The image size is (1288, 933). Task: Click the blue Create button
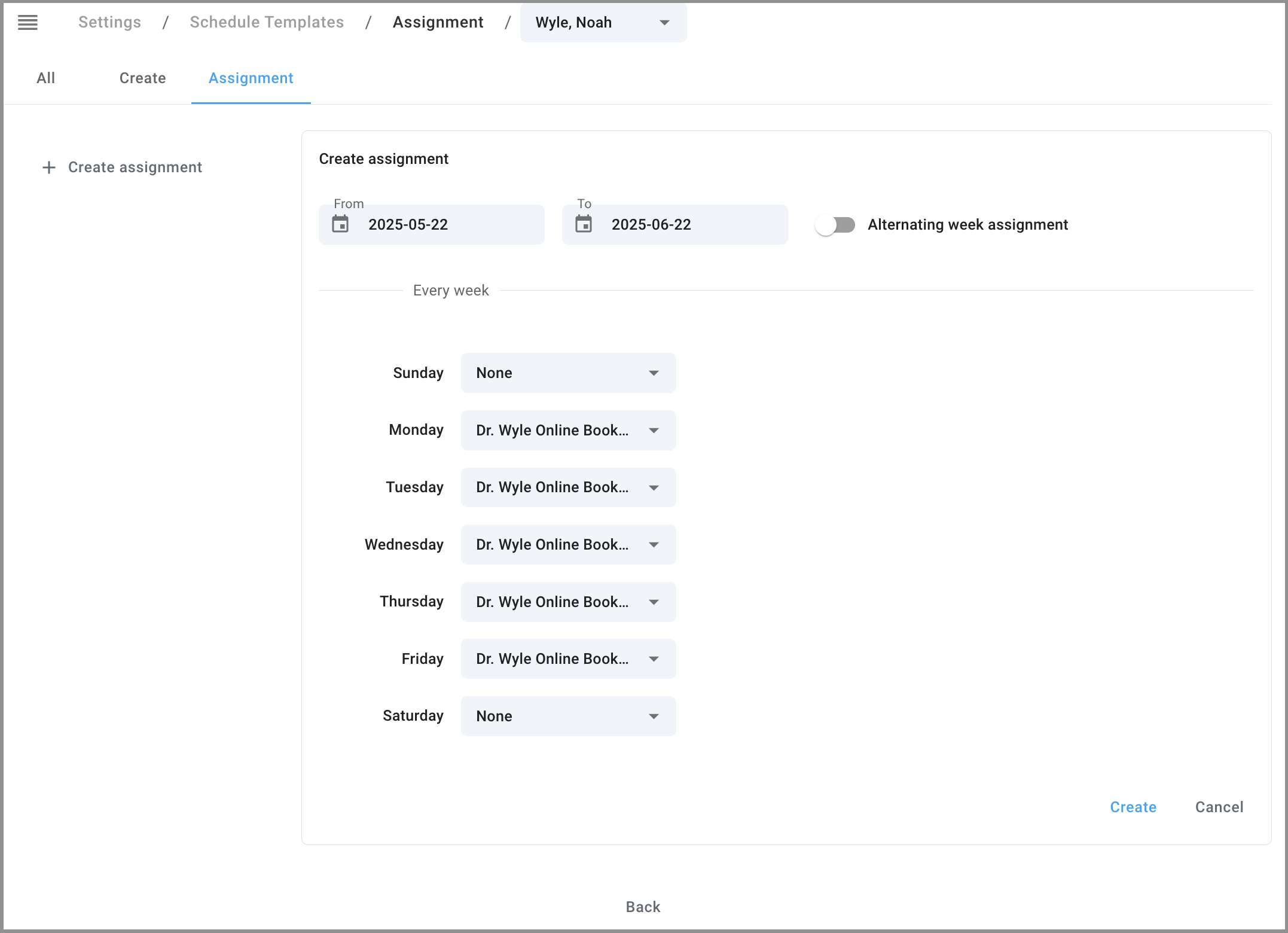1133,807
